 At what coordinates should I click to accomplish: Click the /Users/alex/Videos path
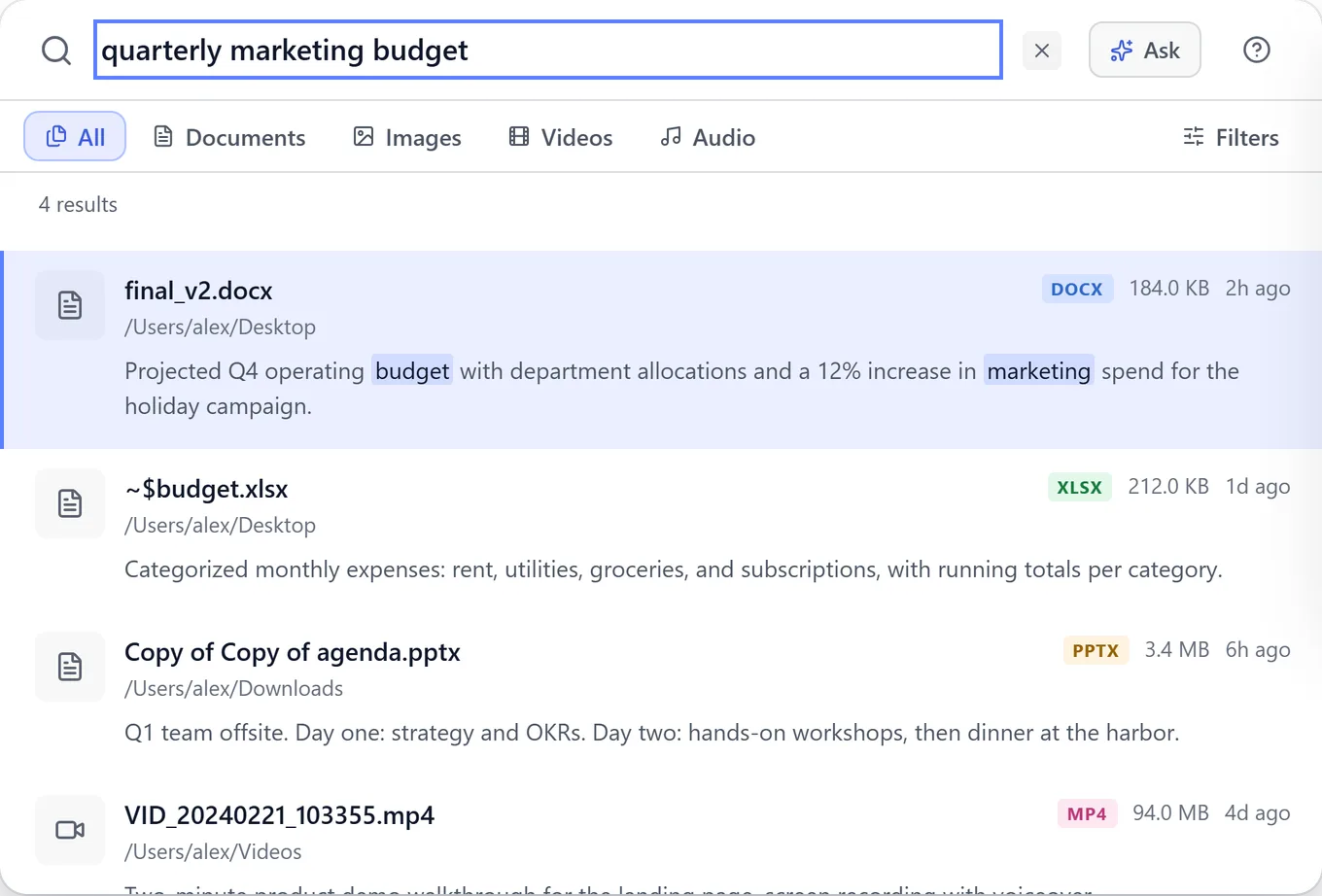click(213, 851)
